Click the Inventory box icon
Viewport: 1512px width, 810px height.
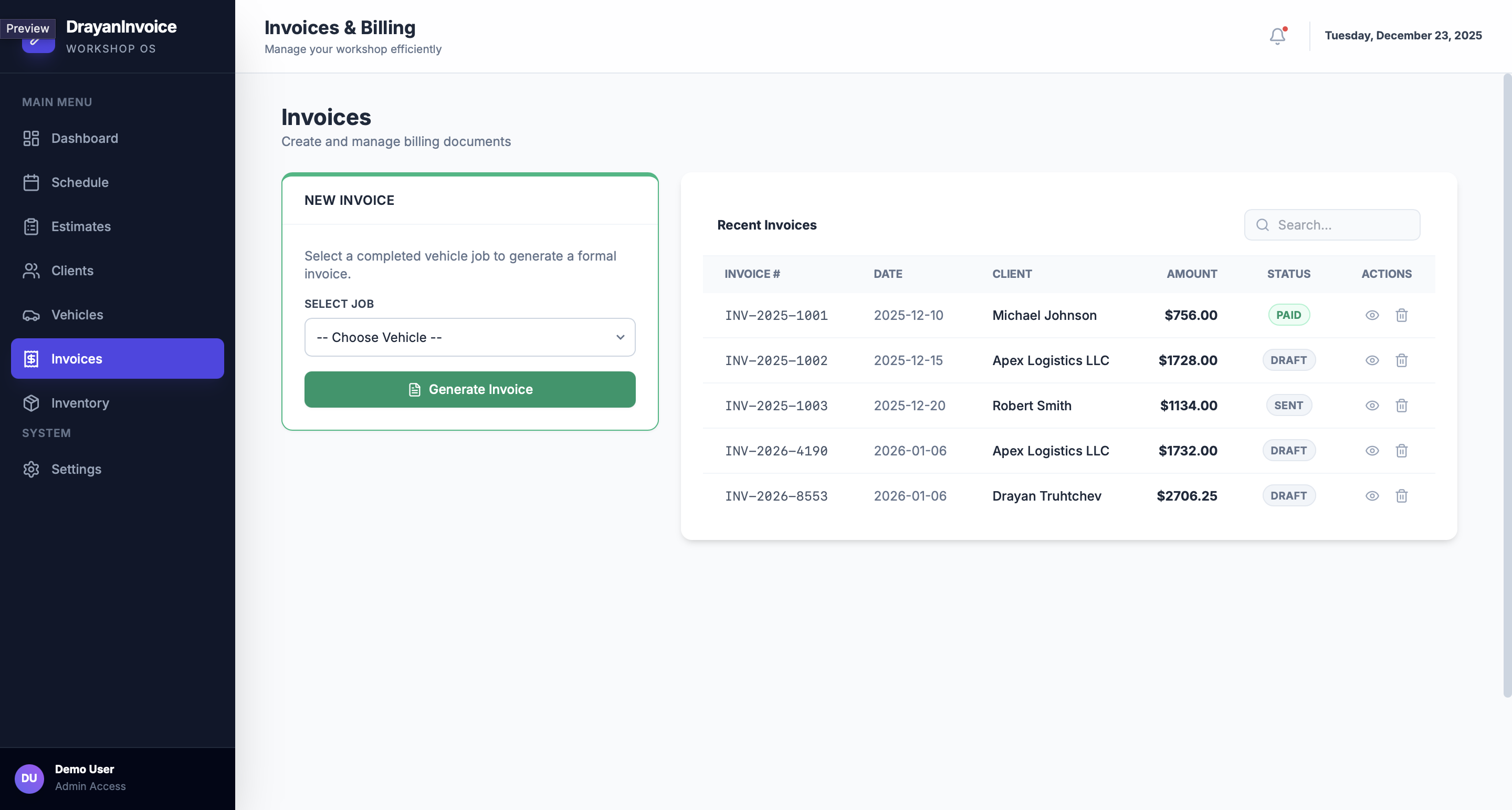coord(31,403)
